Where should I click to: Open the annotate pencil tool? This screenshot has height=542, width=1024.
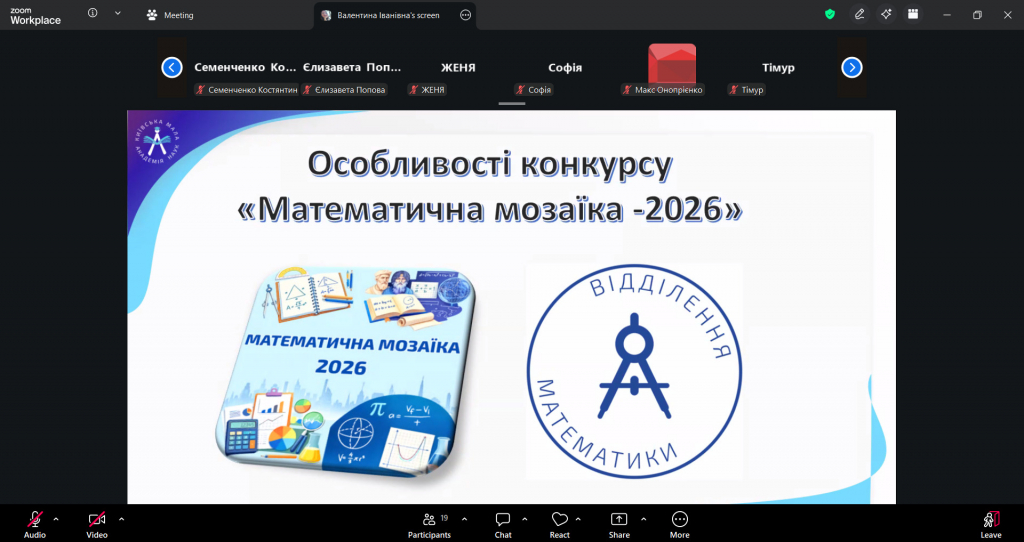coord(858,14)
